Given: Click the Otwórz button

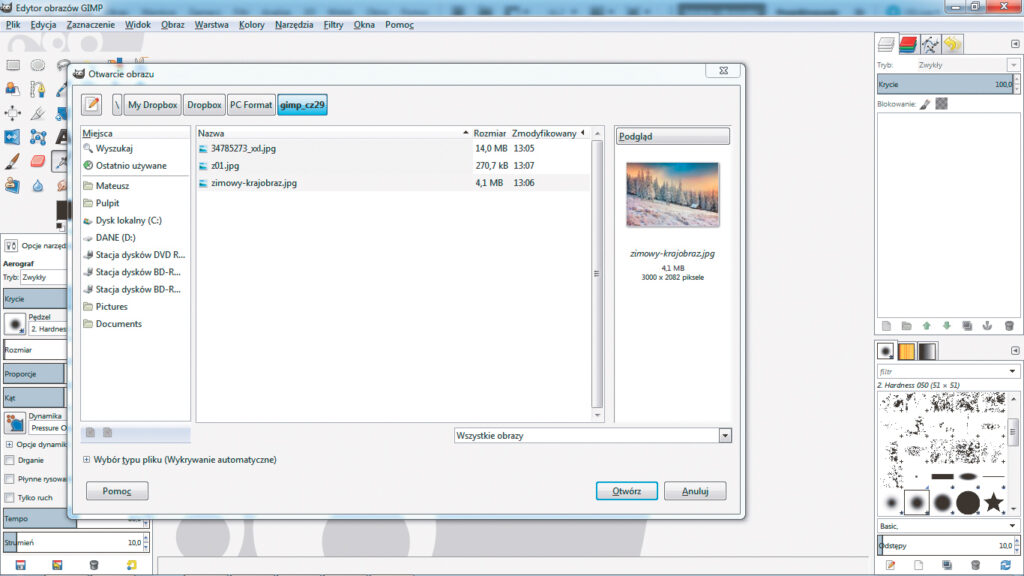Looking at the screenshot, I should click(626, 491).
